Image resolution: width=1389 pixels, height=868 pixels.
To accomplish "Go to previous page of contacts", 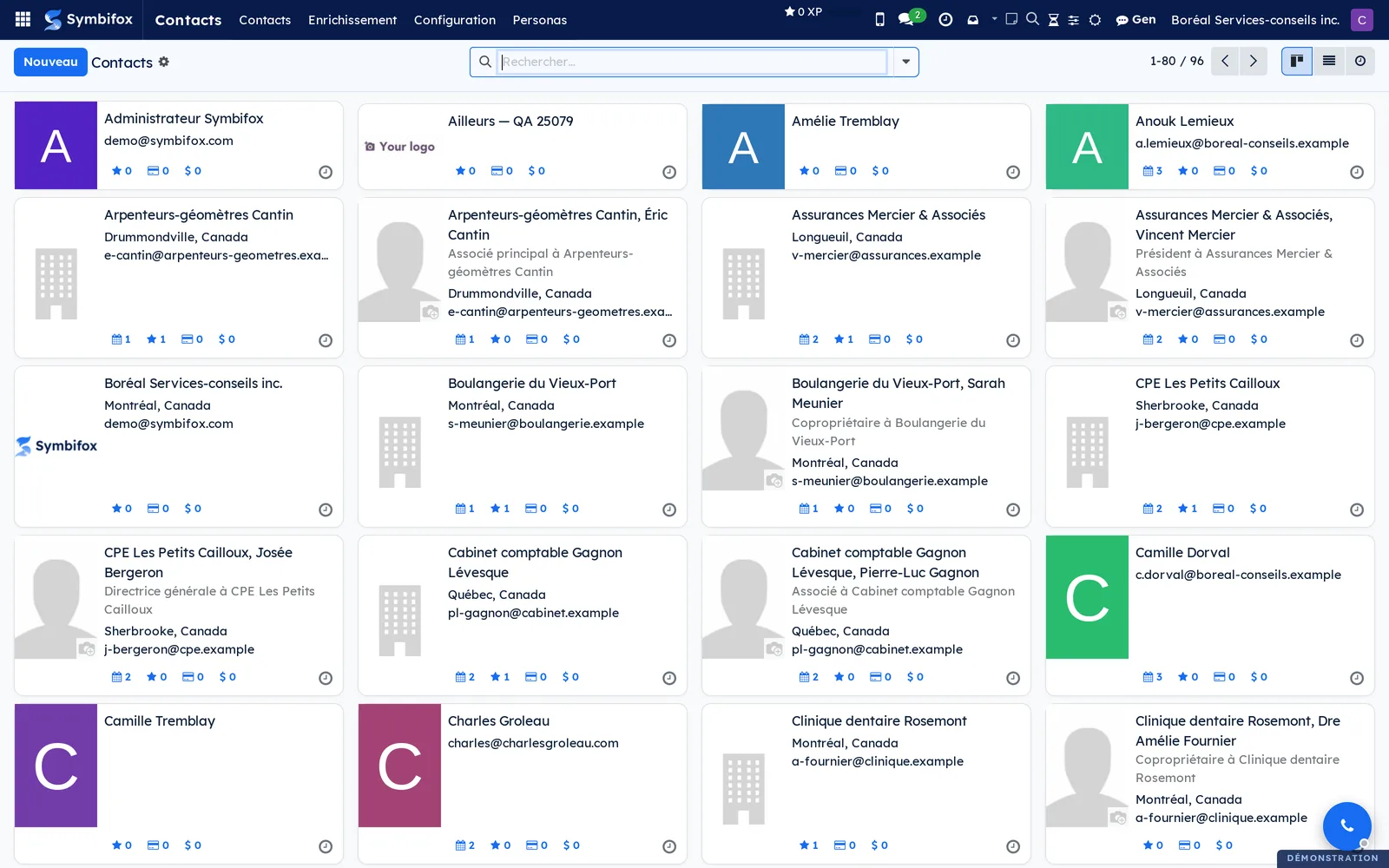I will tap(1225, 61).
